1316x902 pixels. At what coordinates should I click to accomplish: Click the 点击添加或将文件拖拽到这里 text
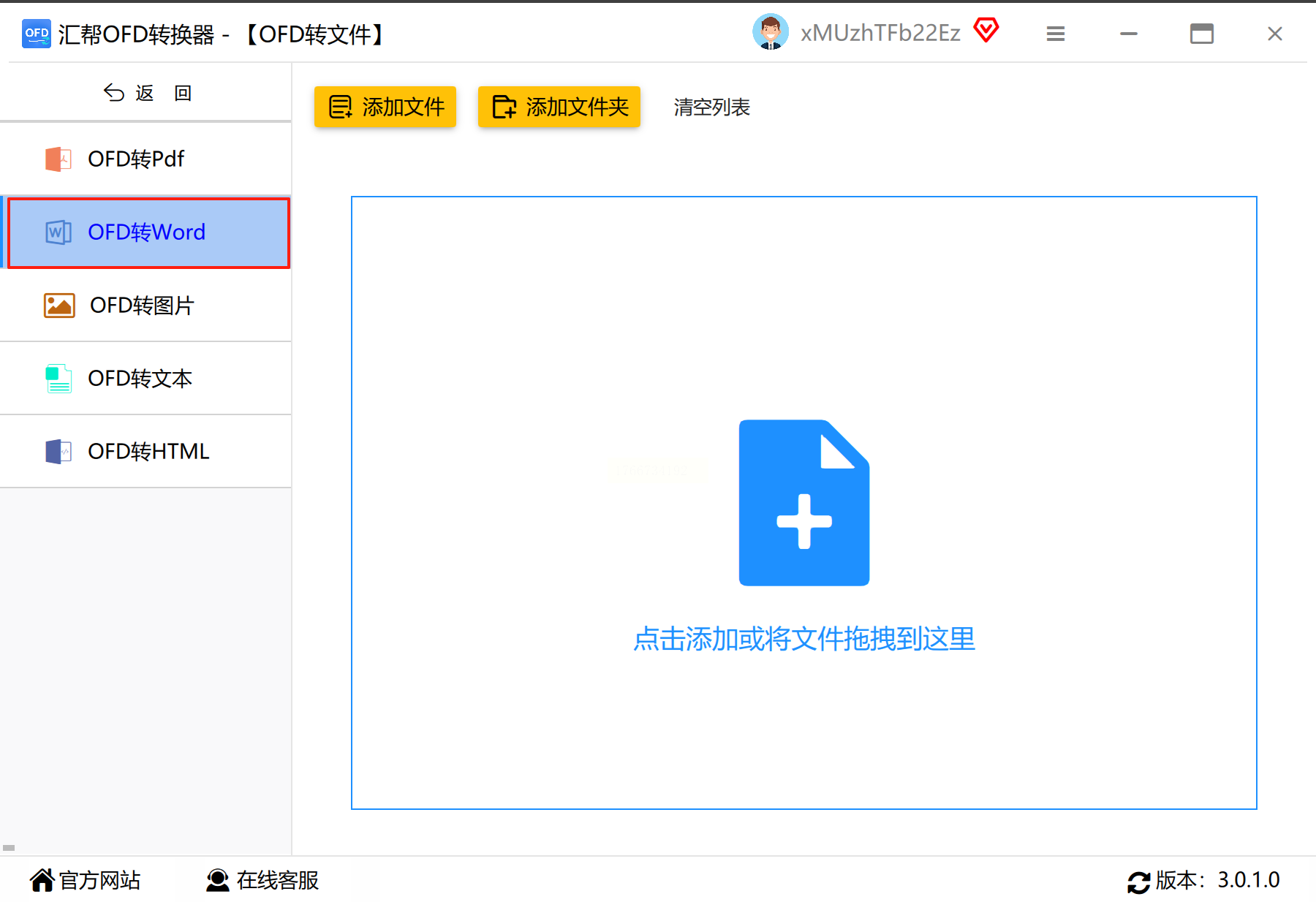(x=804, y=639)
